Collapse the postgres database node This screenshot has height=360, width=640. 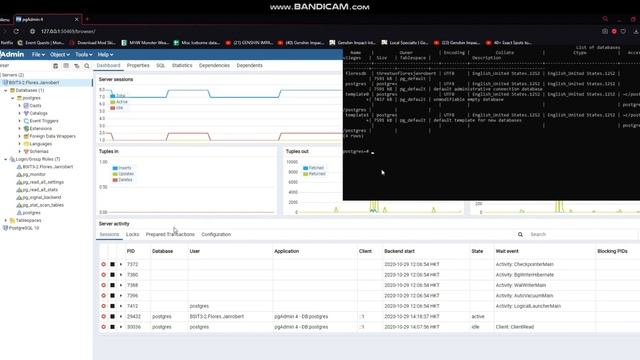coord(13,98)
